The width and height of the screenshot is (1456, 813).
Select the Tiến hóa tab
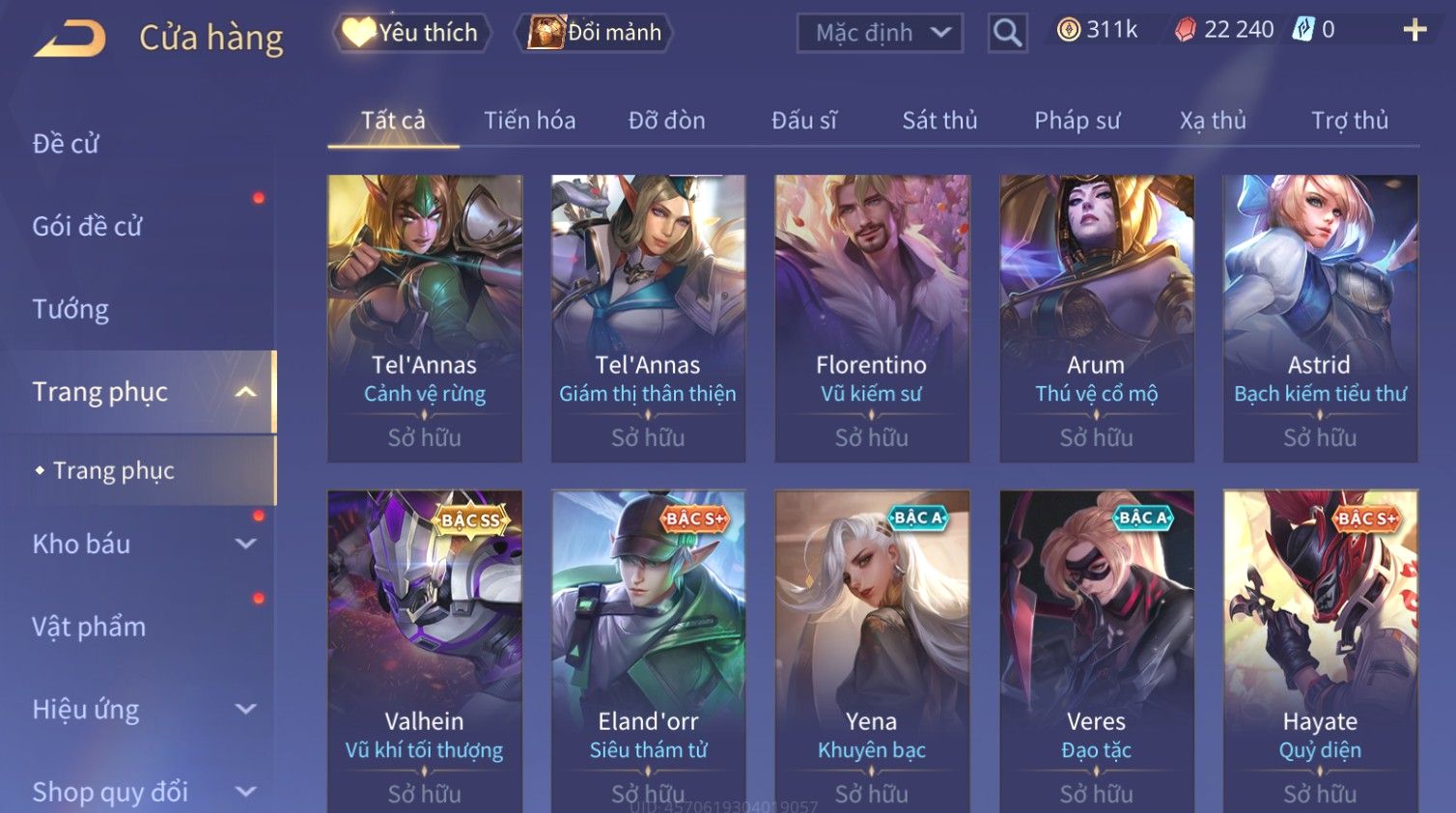click(529, 121)
